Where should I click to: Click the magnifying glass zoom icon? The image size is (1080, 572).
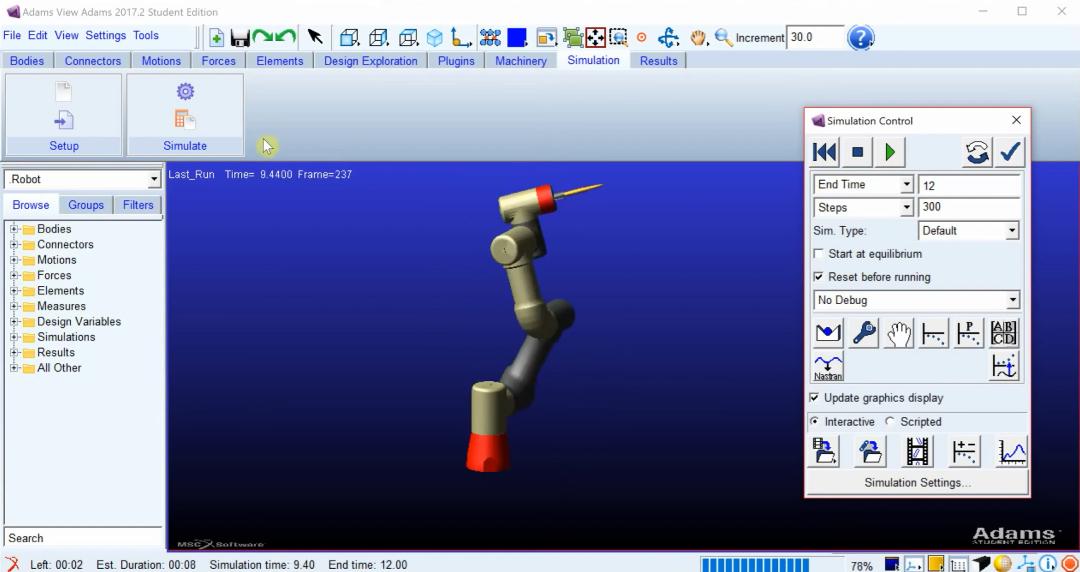coord(723,37)
